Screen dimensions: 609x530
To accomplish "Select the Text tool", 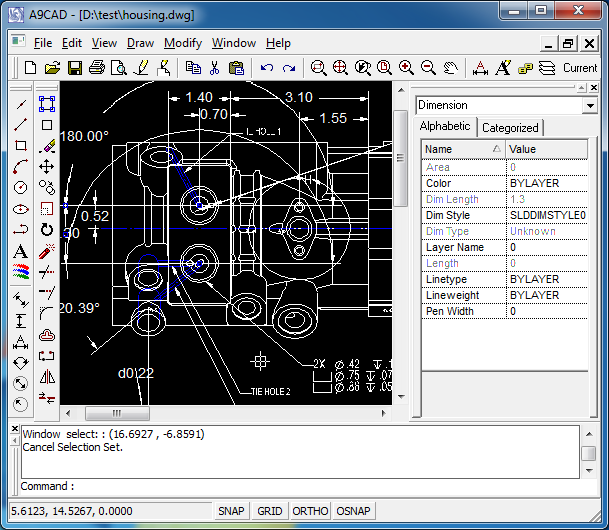I will pos(21,252).
